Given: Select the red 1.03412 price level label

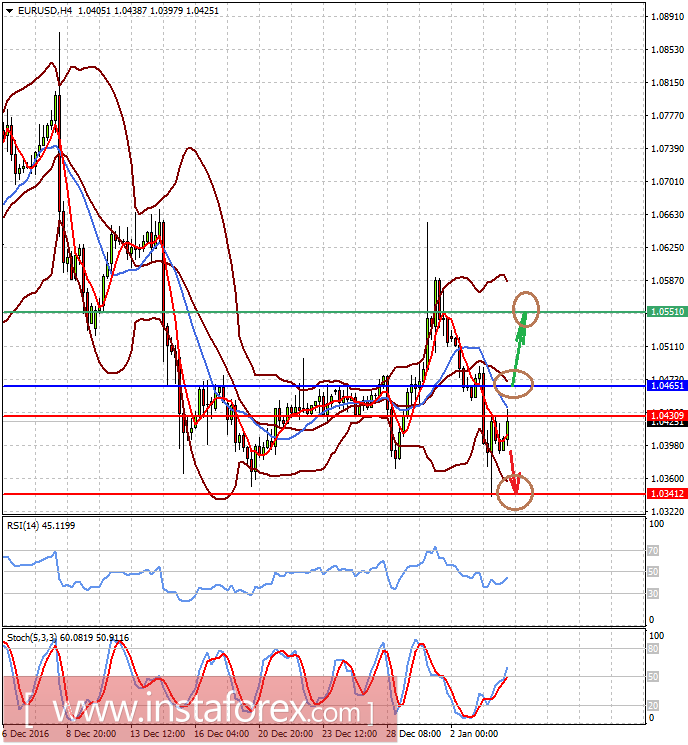Looking at the screenshot, I should [668, 494].
